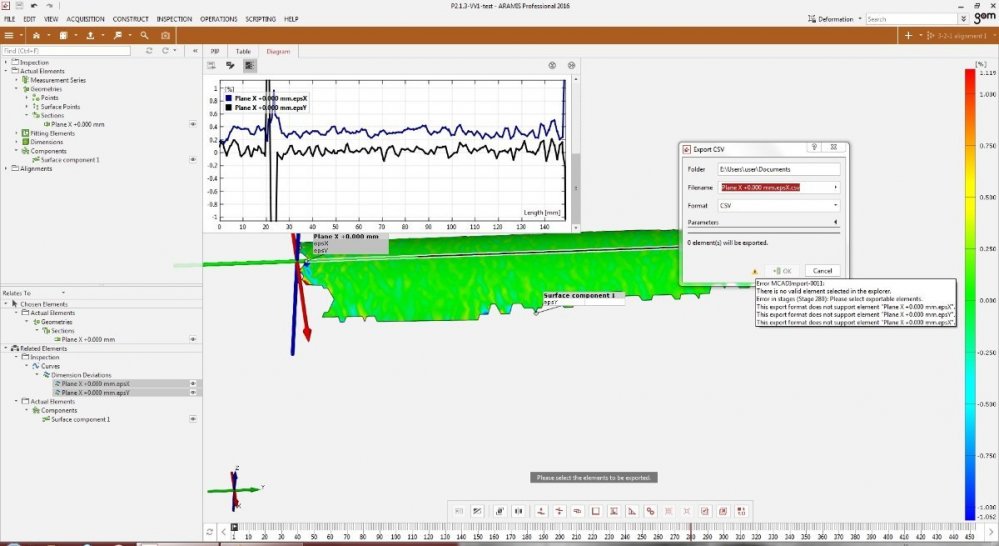This screenshot has height=546, width=999.
Task: Click the home icon in orange toolbar
Action: [x=36, y=35]
